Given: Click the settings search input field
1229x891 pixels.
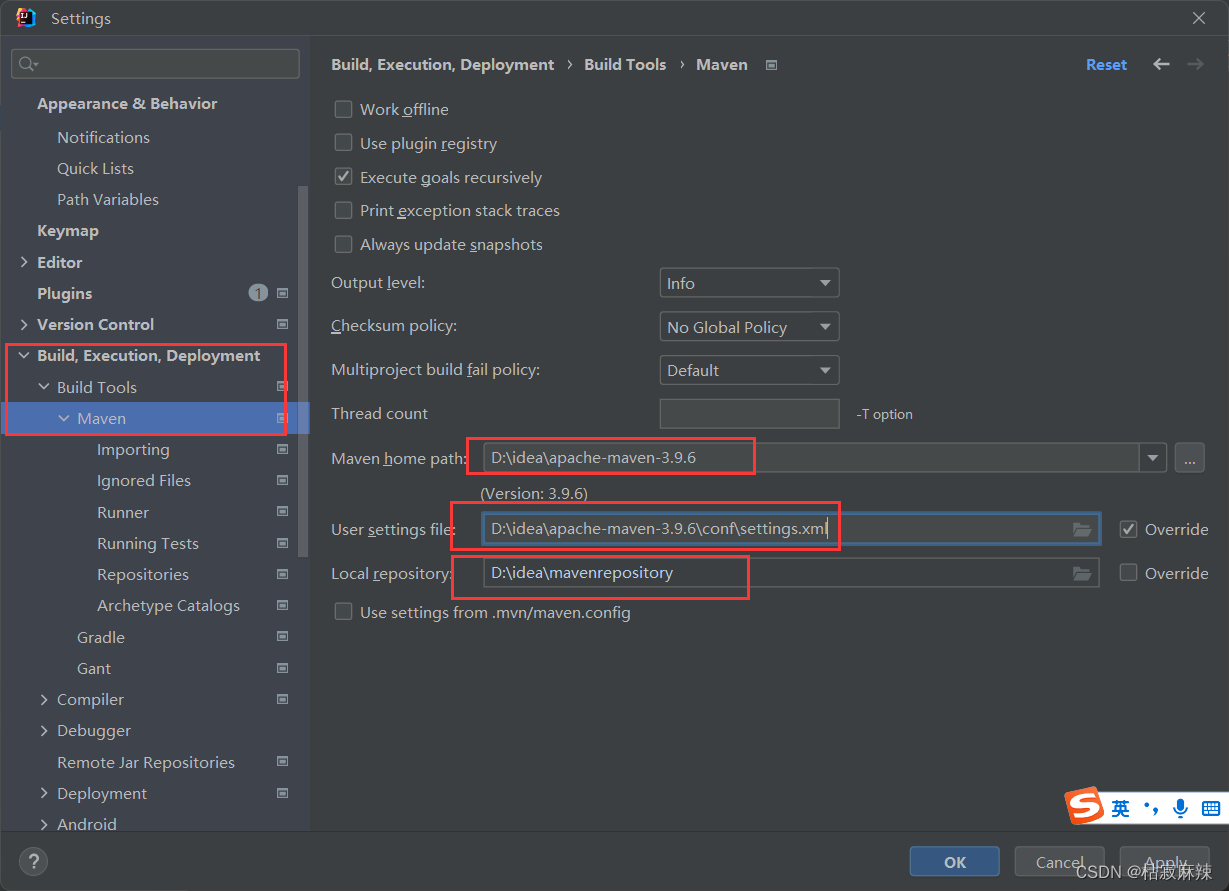Looking at the screenshot, I should click(155, 64).
